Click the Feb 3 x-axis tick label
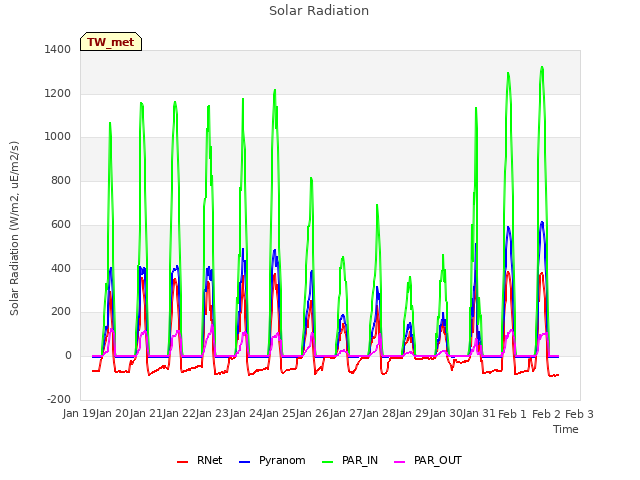The height and width of the screenshot is (480, 640). (579, 414)
